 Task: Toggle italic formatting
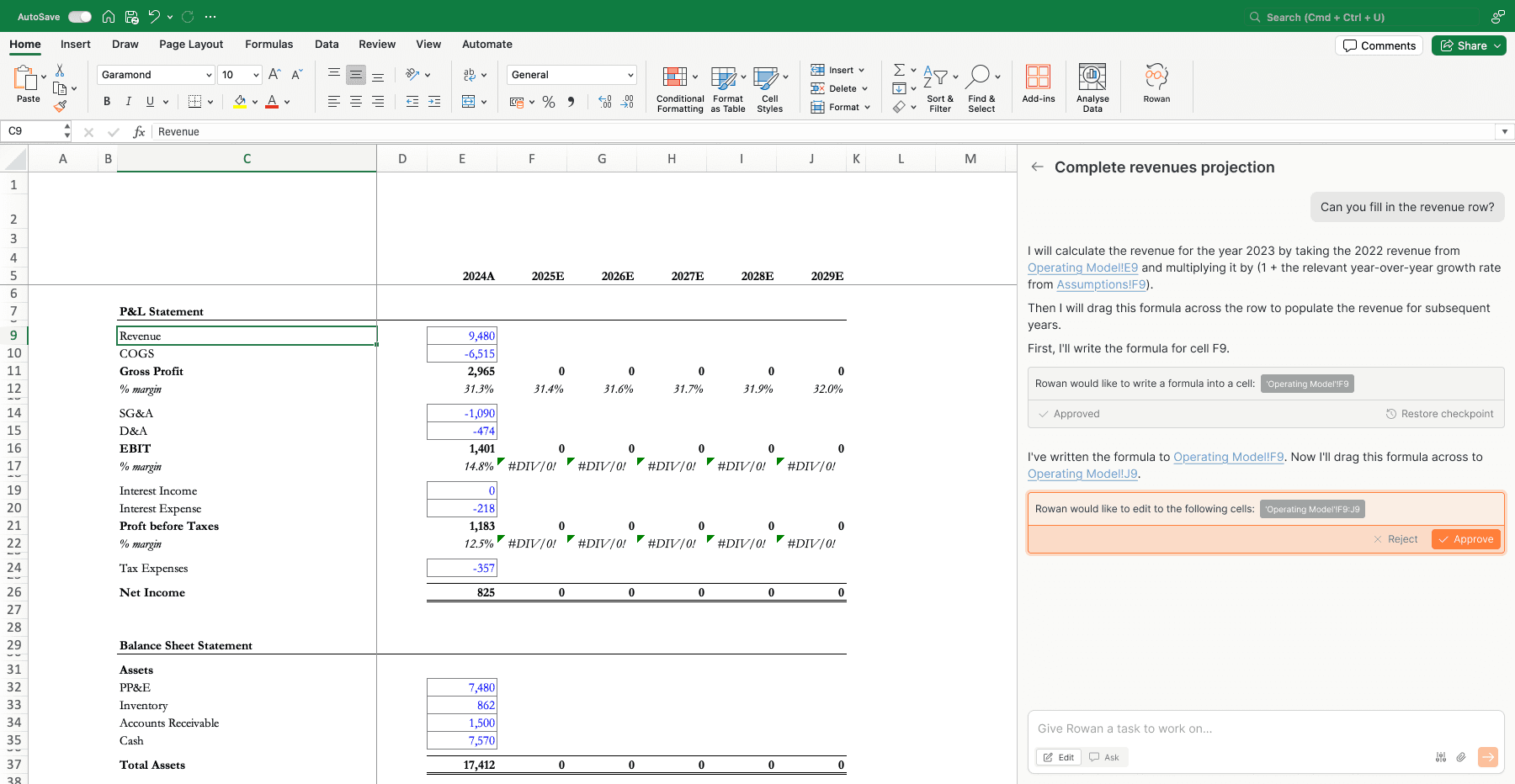click(128, 102)
